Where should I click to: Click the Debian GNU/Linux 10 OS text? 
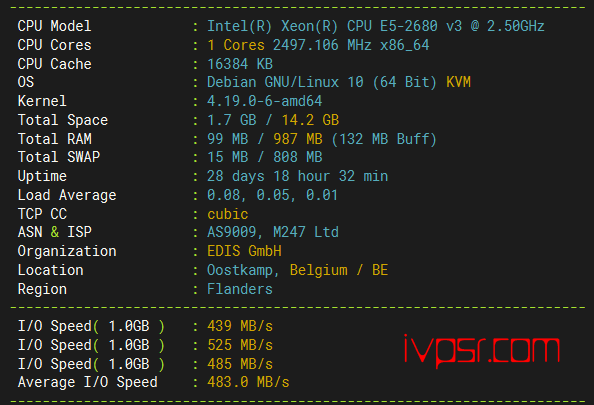285,82
